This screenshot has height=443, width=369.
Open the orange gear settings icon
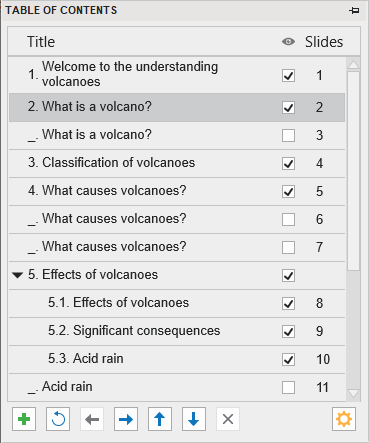click(344, 419)
